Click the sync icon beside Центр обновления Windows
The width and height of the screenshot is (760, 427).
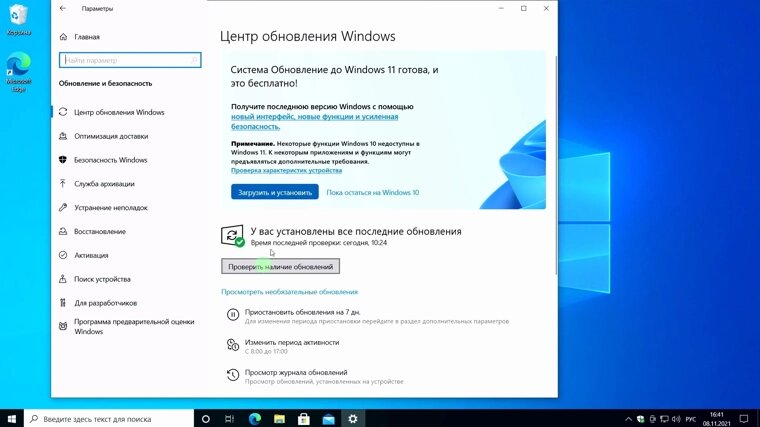(x=63, y=112)
